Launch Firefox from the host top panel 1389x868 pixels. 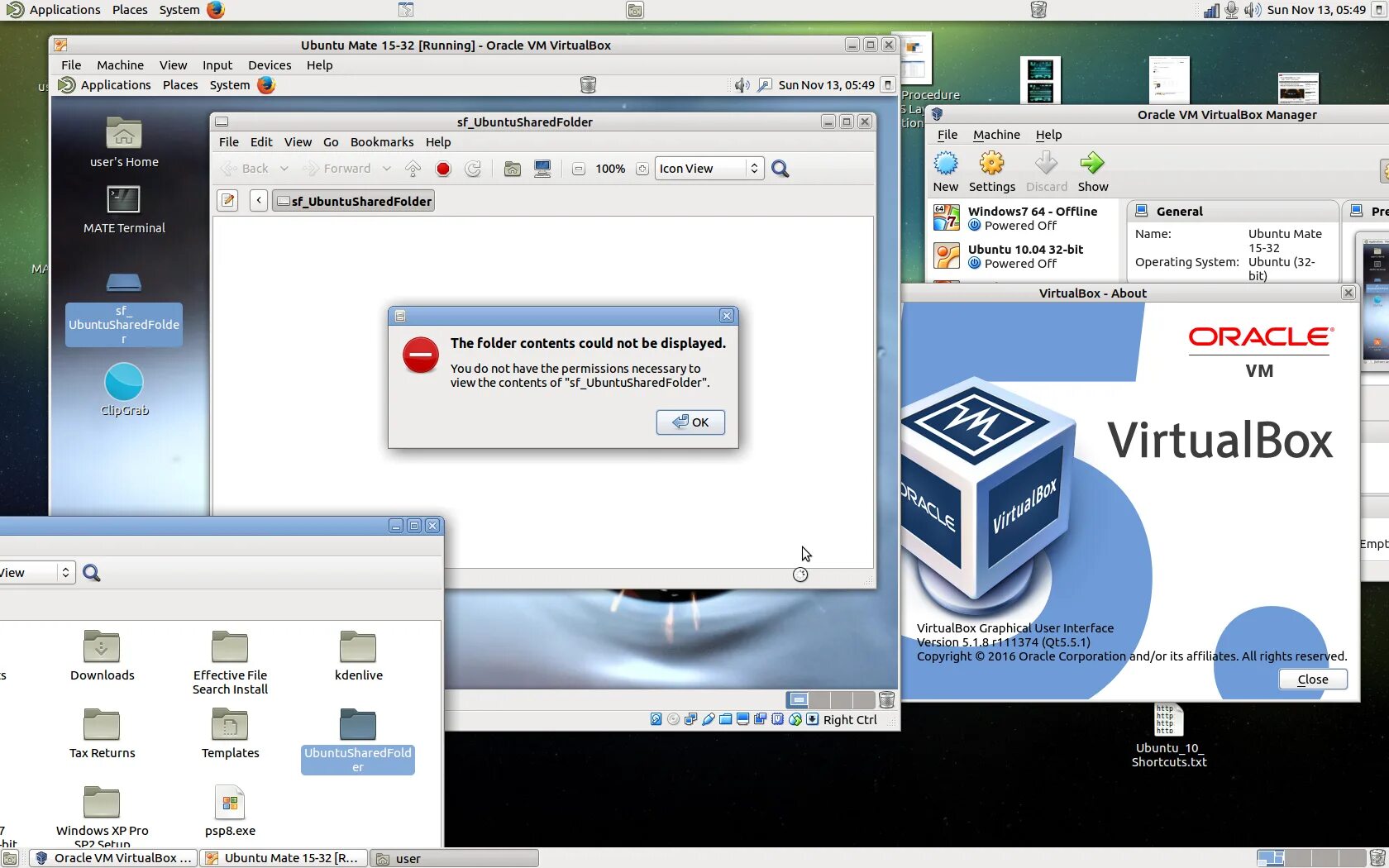coord(216,10)
